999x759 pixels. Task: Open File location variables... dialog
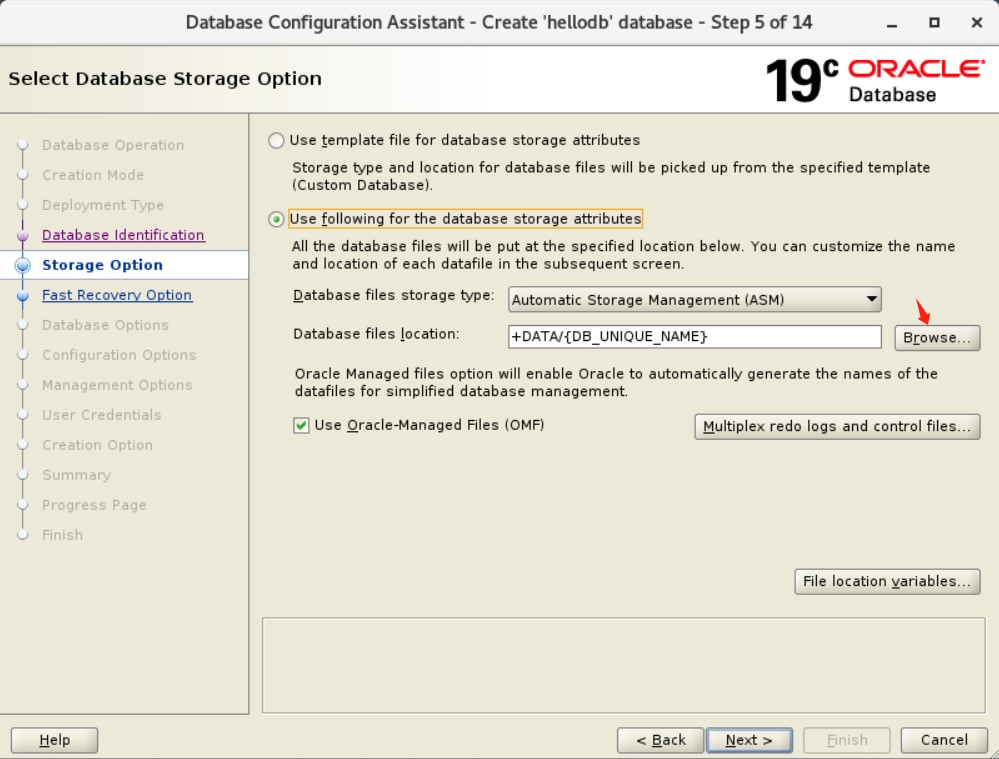[x=887, y=581]
